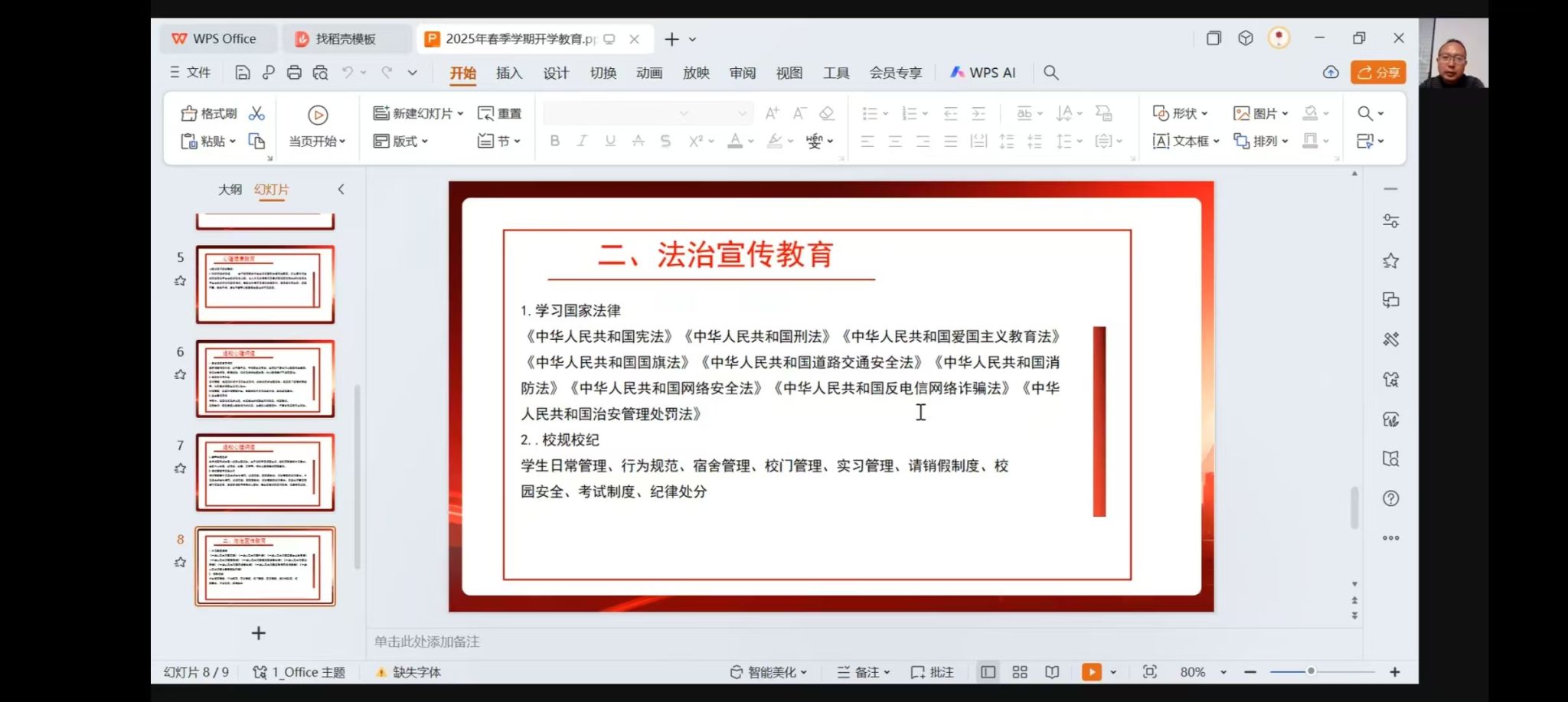This screenshot has width=1568, height=702.
Task: Open the search magnifier in ribbon tabs
Action: pyautogui.click(x=1051, y=73)
